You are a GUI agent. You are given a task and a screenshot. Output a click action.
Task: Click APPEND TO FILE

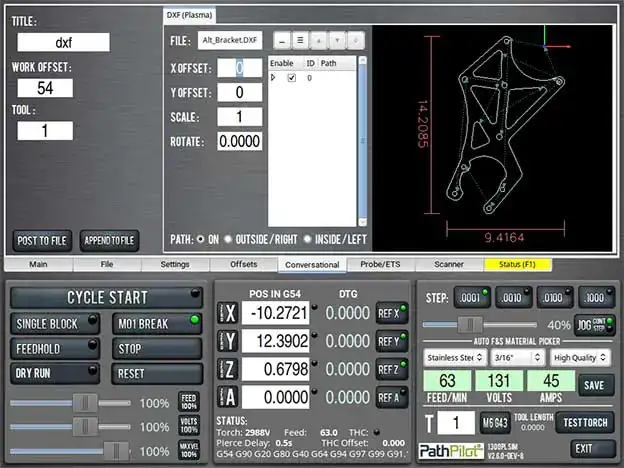[109, 241]
